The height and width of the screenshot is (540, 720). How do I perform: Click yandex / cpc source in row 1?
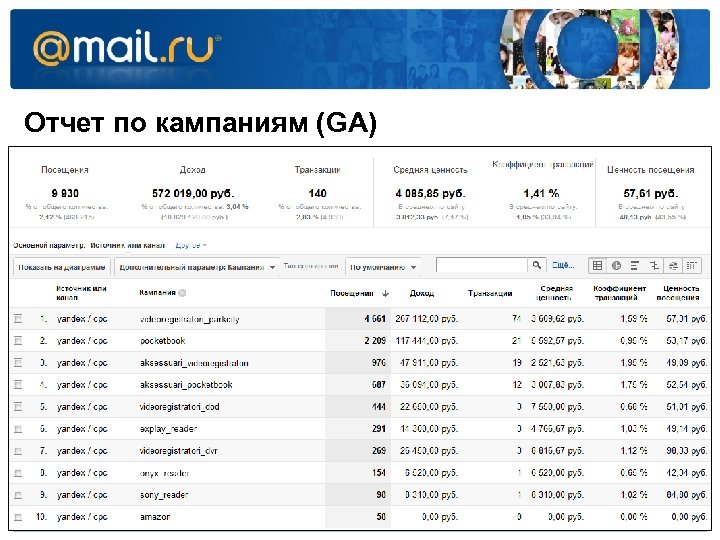click(82, 319)
